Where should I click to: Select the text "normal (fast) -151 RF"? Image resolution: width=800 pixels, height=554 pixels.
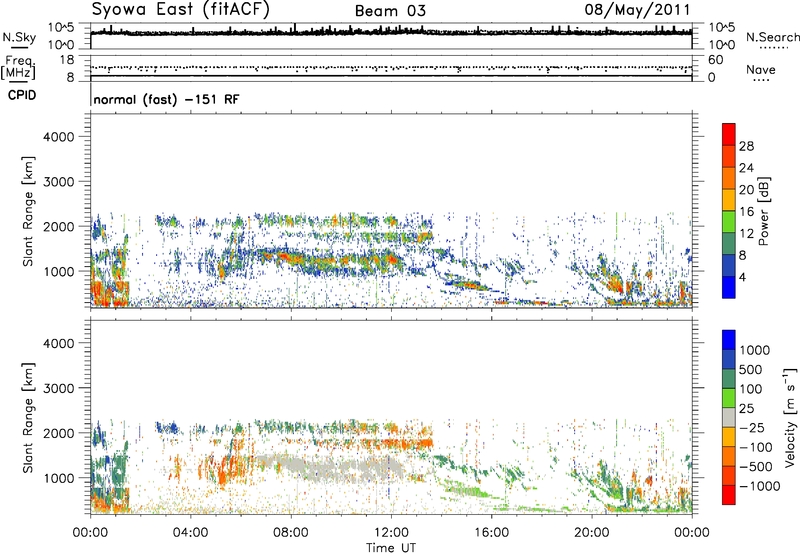coord(166,99)
